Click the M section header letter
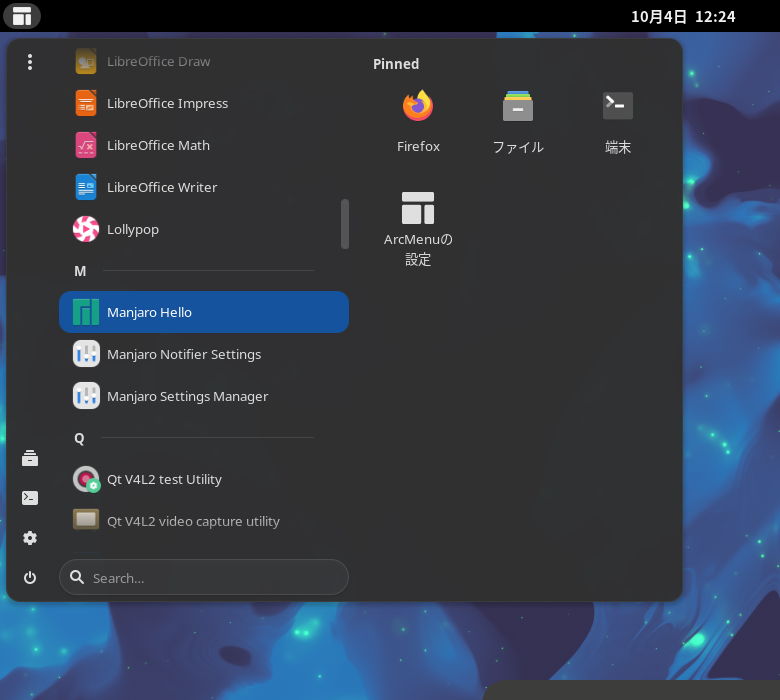 coord(80,271)
